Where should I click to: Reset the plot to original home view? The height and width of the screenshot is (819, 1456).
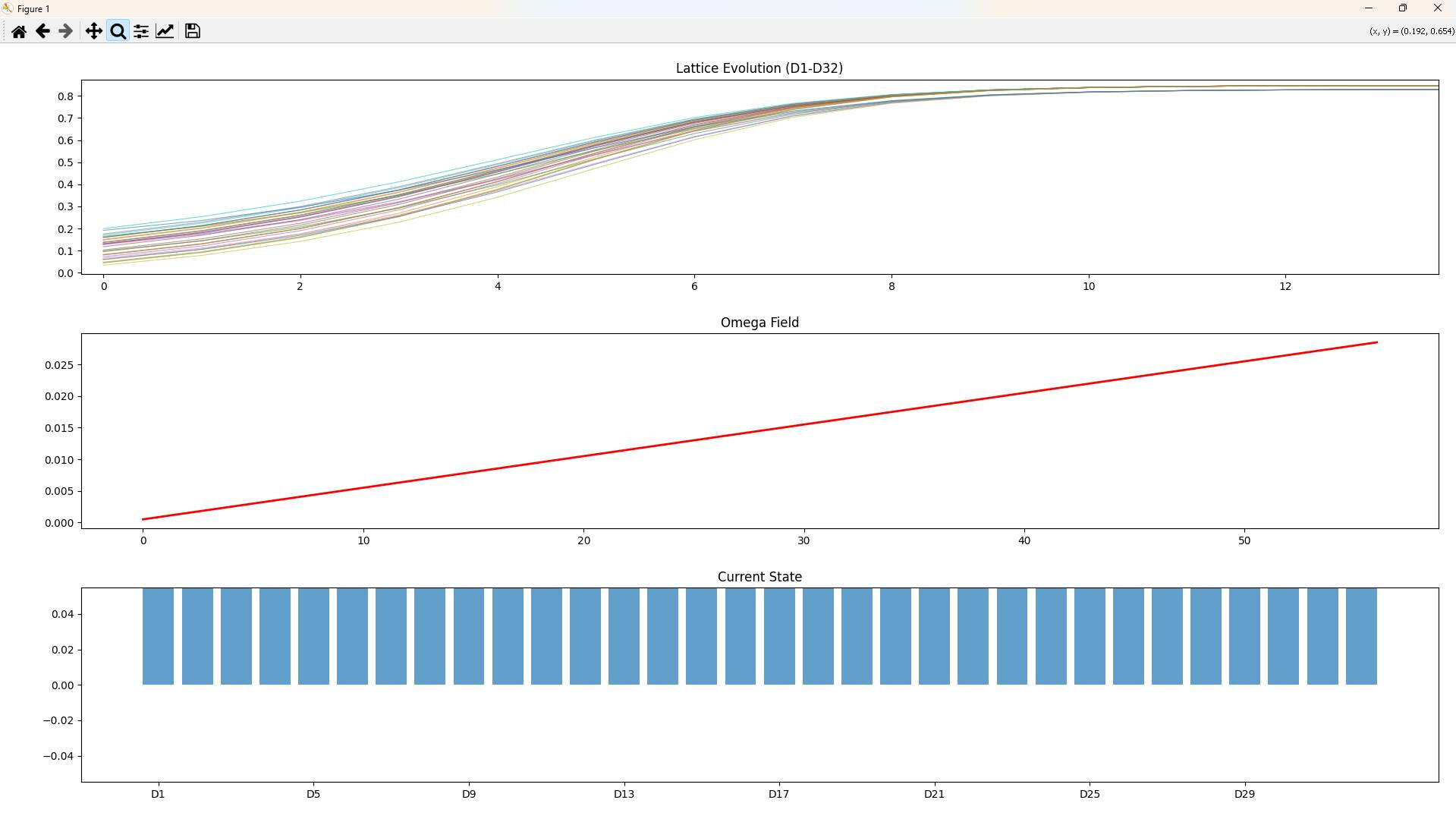coord(19,31)
